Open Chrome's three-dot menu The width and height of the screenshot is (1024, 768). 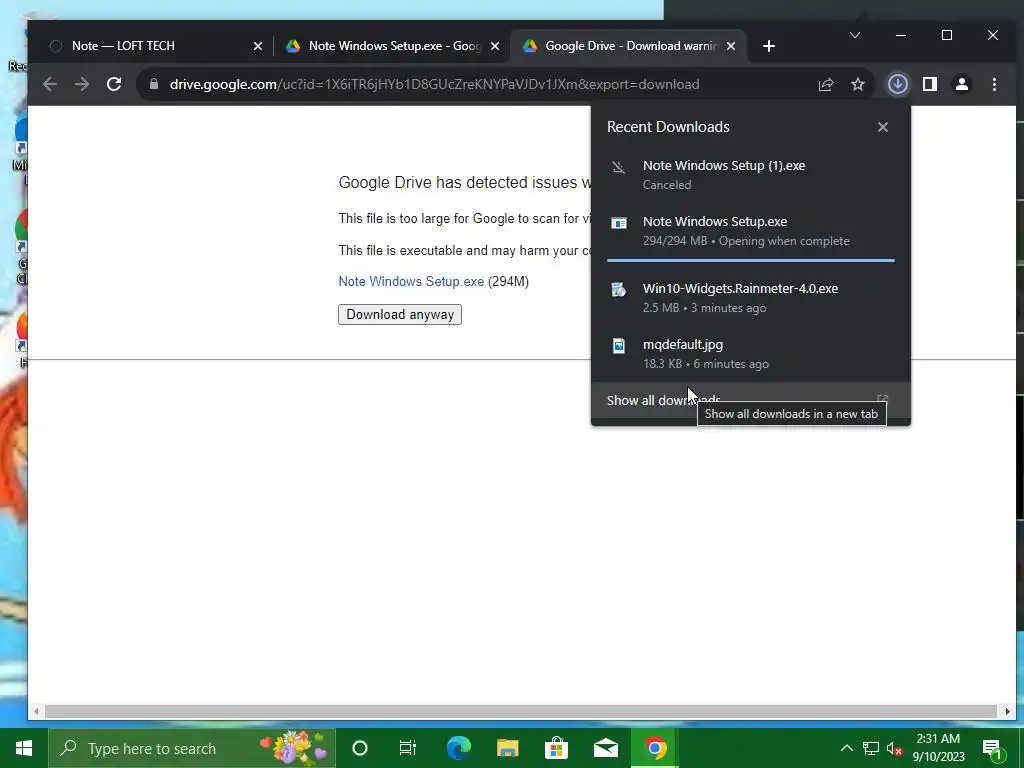tap(994, 84)
